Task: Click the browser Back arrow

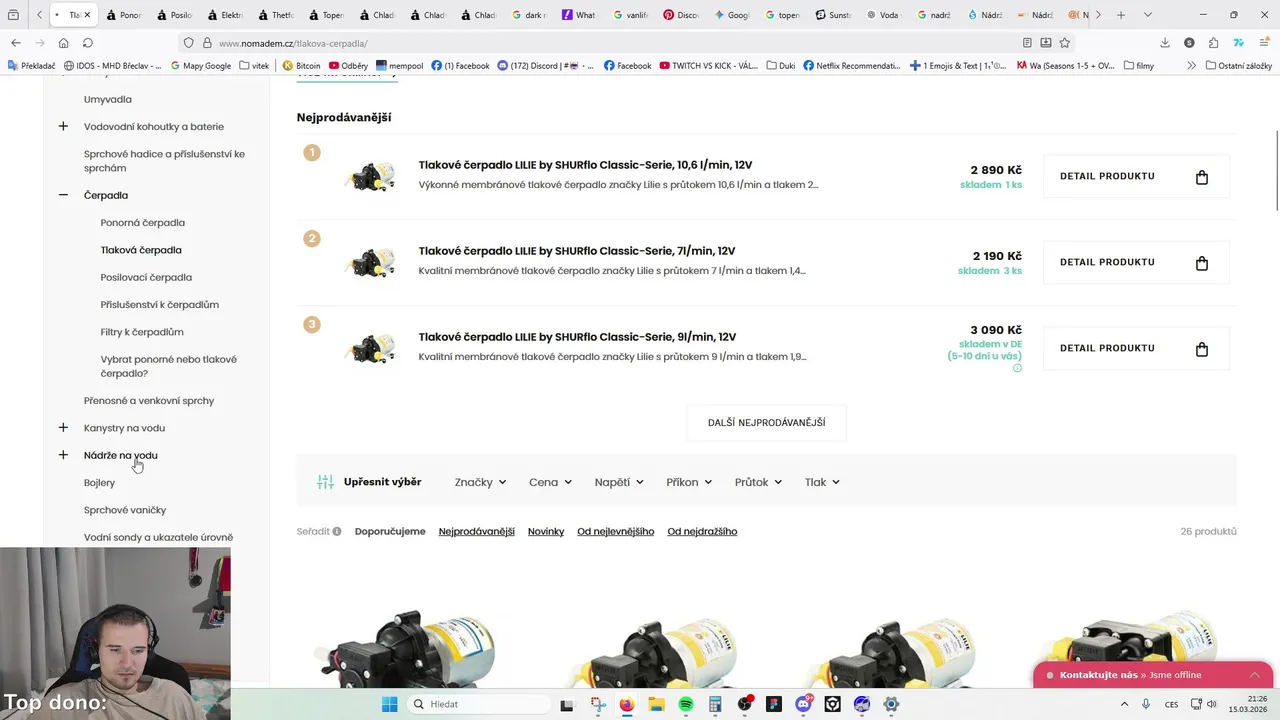Action: click(x=16, y=43)
